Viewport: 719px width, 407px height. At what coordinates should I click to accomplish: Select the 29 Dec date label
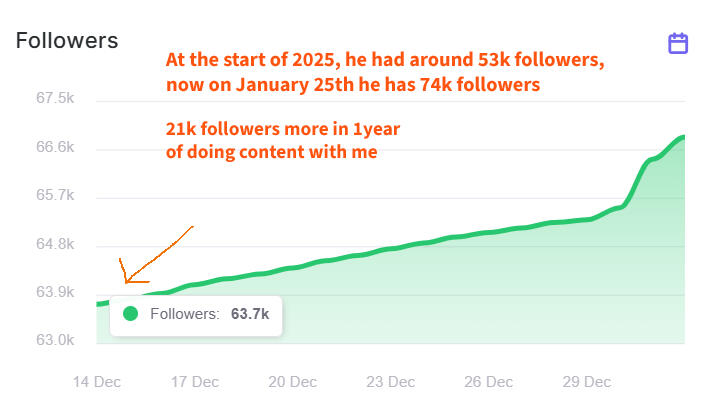(586, 381)
